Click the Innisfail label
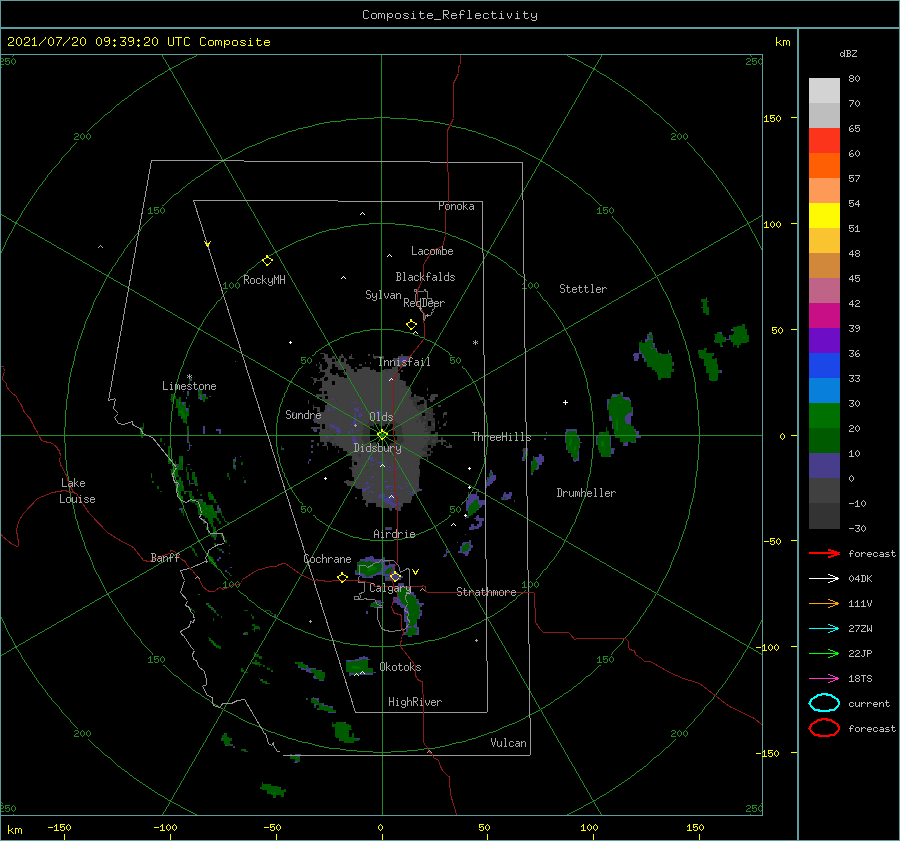This screenshot has height=841, width=900. 404,362
